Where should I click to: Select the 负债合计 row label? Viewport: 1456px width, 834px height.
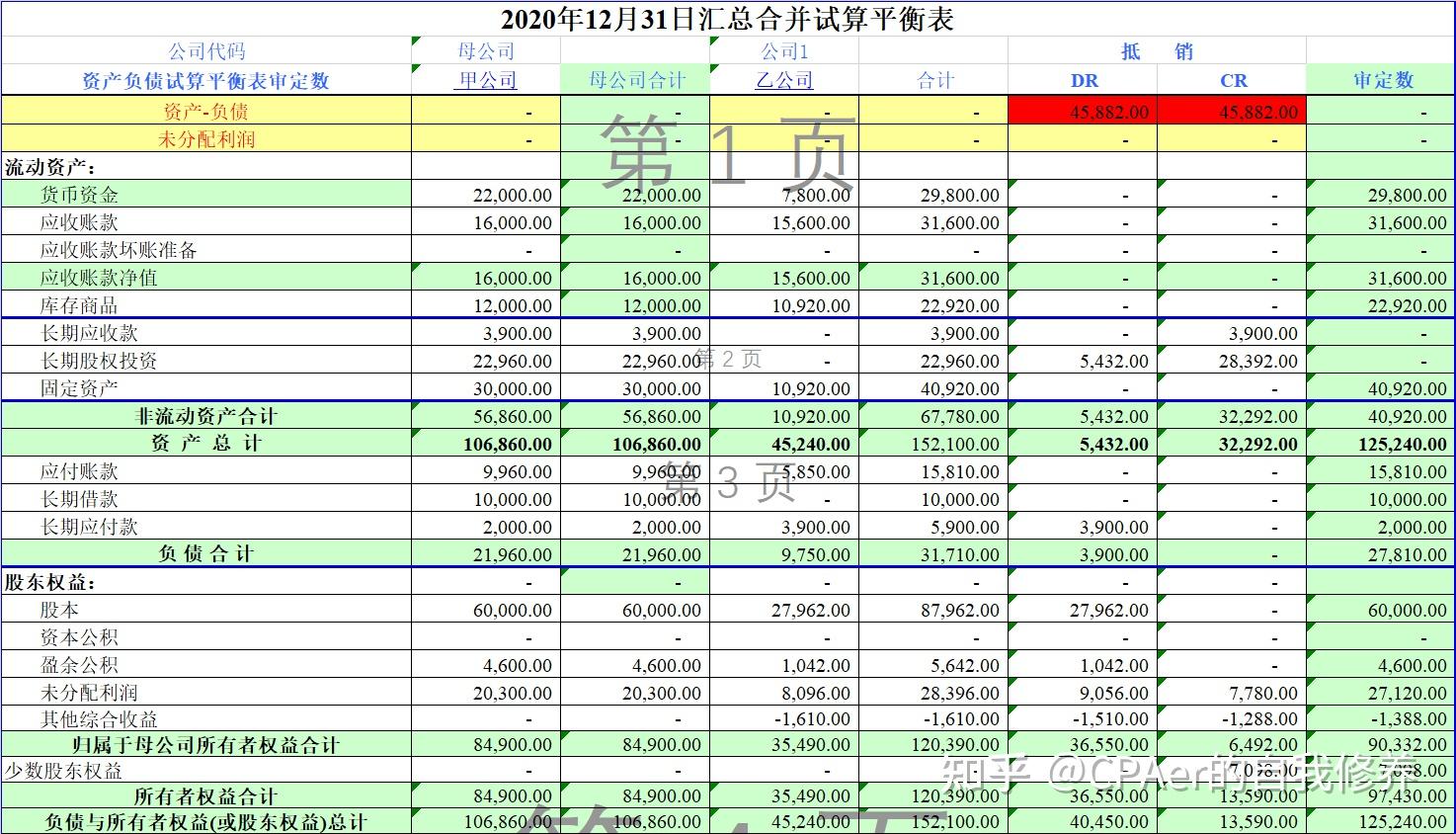tap(206, 554)
